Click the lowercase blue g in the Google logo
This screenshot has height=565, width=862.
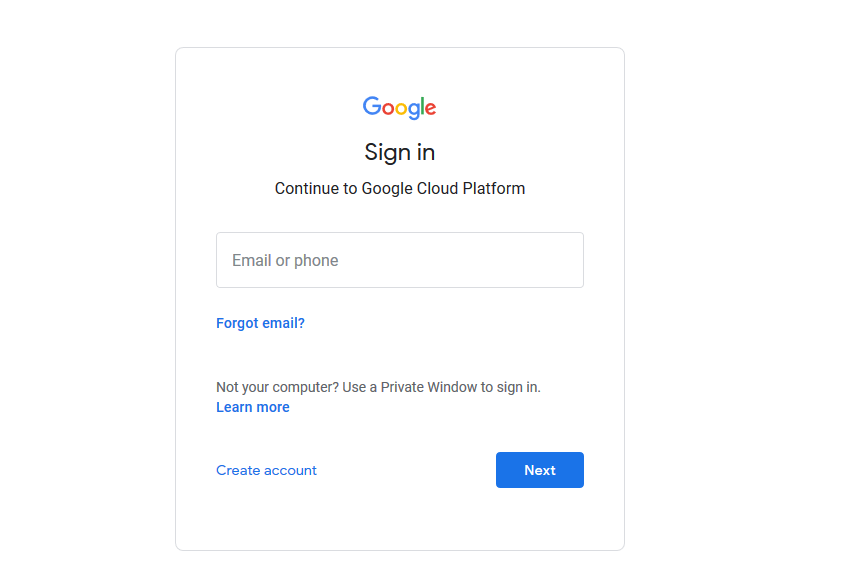413,111
